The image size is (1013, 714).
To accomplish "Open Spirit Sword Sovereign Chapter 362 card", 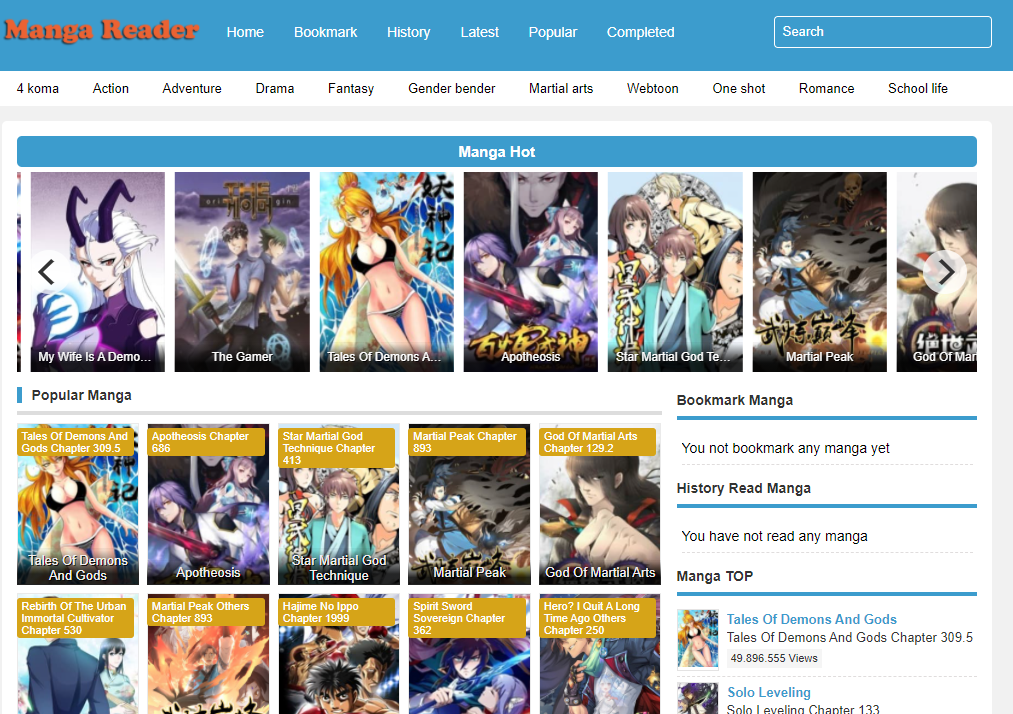I will coord(469,654).
